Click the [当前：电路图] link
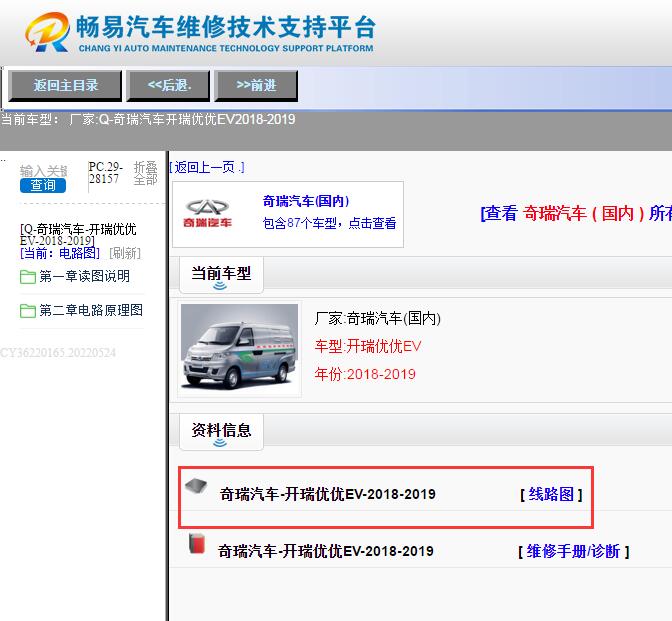This screenshot has width=672, height=621. (x=60, y=253)
